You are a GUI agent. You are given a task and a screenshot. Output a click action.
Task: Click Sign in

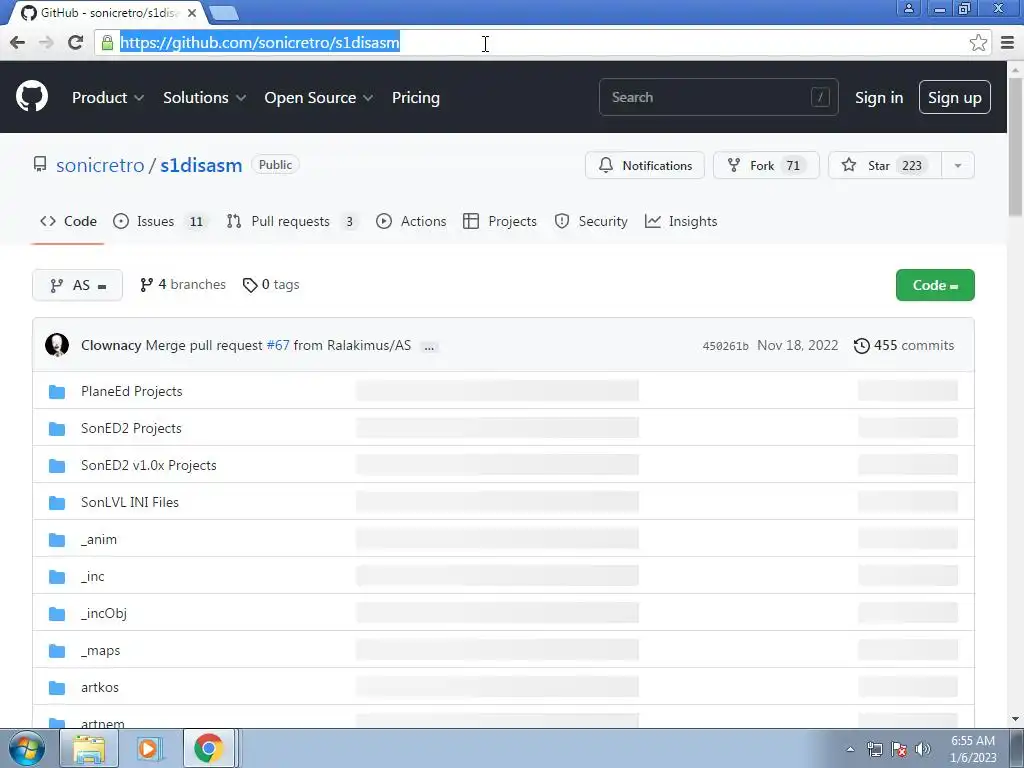tap(879, 97)
